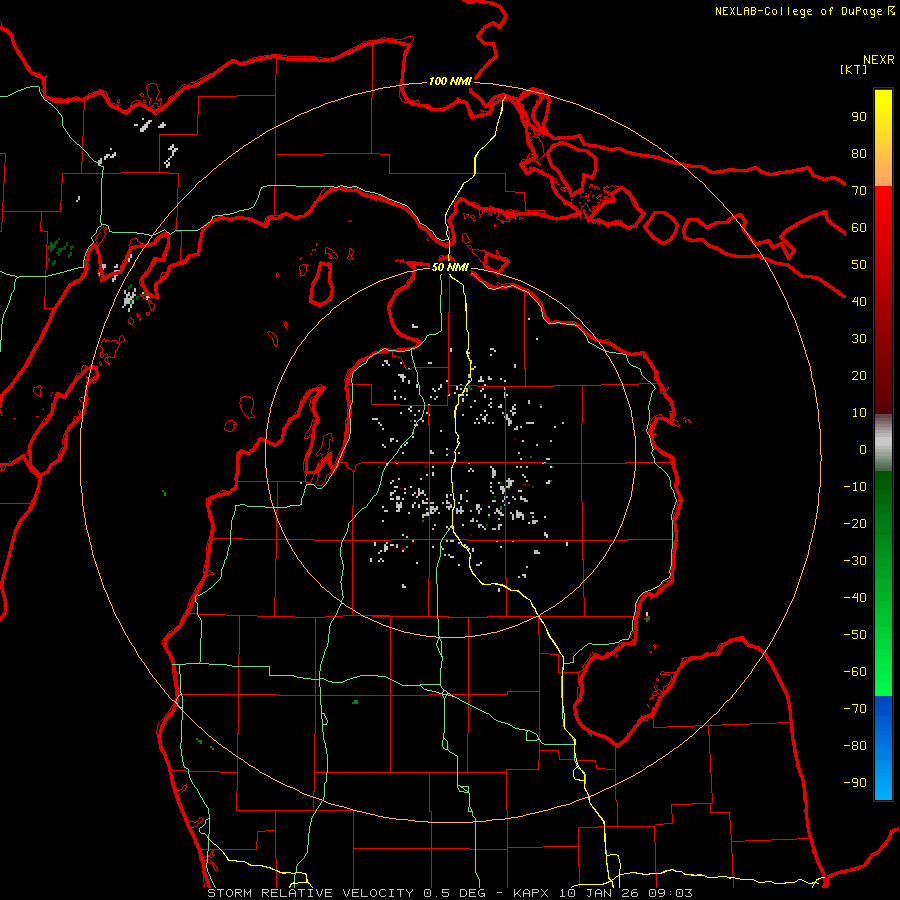Click the -80 value on the velocity scale

pyautogui.click(x=855, y=746)
